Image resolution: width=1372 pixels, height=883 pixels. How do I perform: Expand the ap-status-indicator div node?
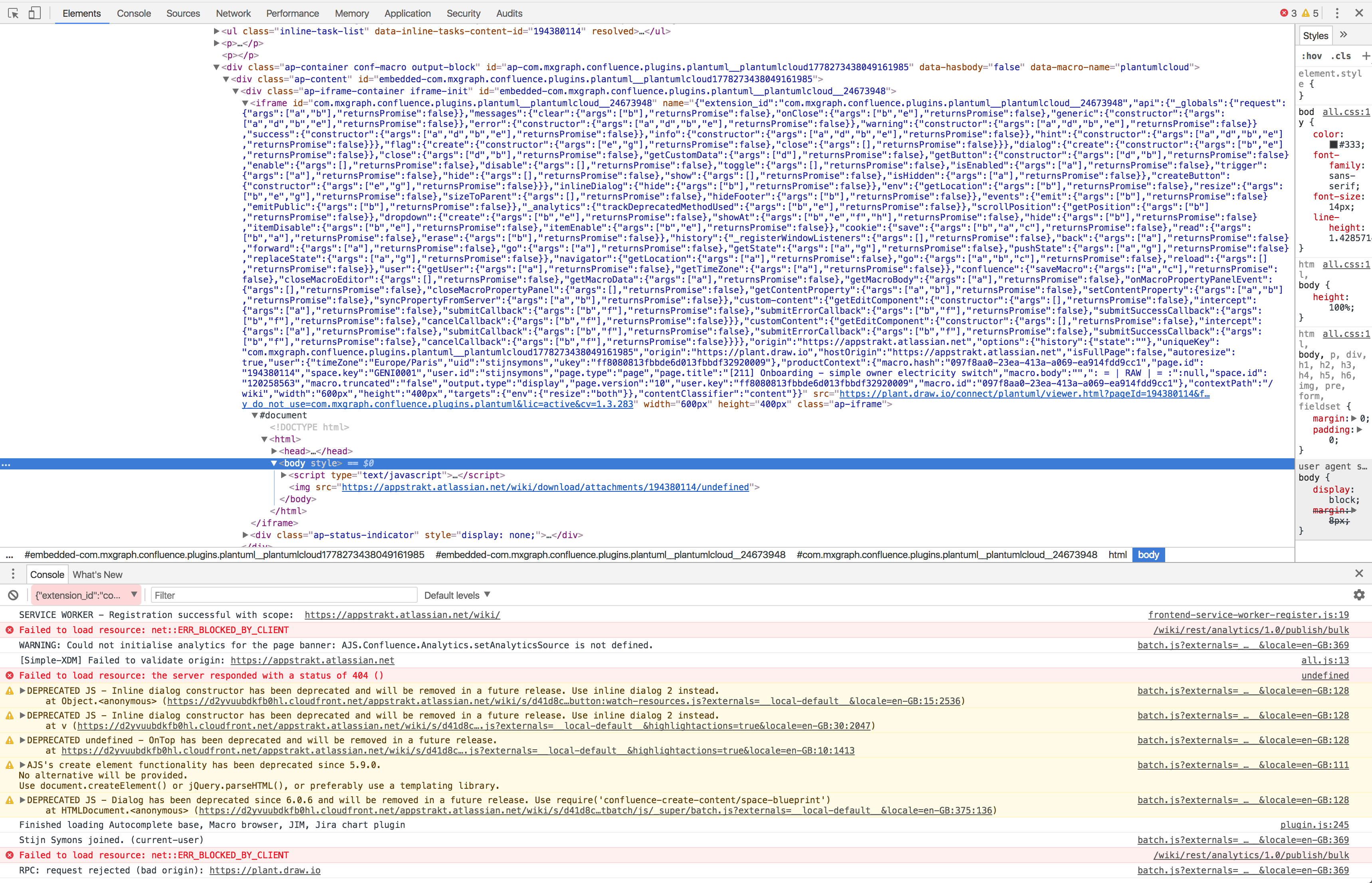(246, 535)
